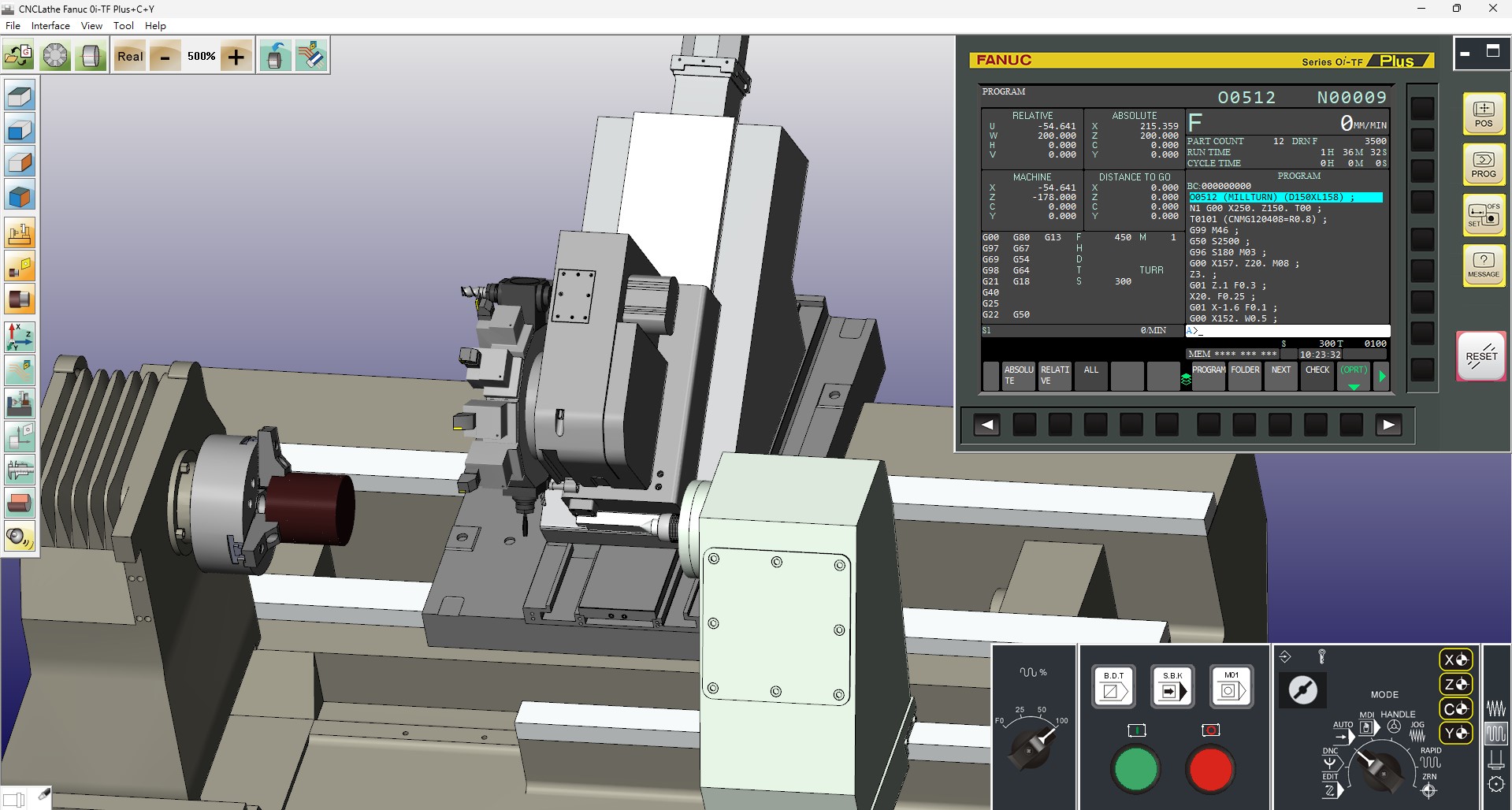1512x810 pixels.
Task: Toggle the M01 optional stop switch
Action: tap(1232, 686)
